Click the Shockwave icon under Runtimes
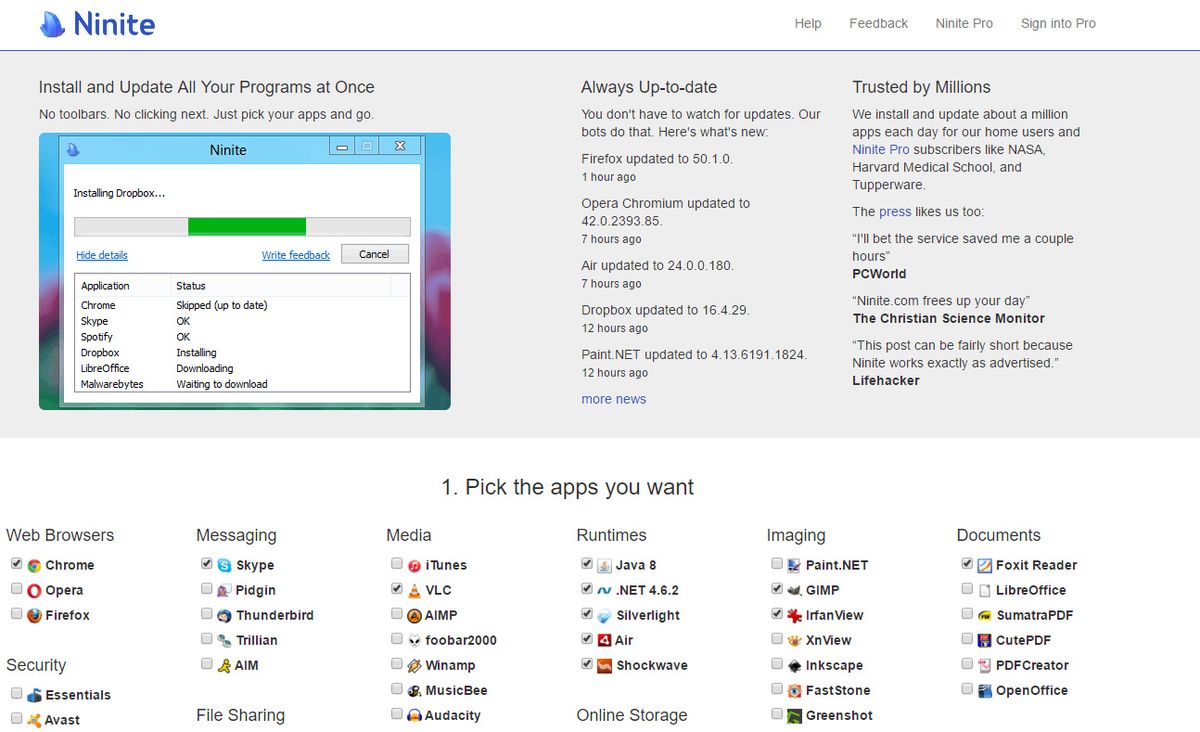Screen dimensions: 1200x732 (x=605, y=664)
